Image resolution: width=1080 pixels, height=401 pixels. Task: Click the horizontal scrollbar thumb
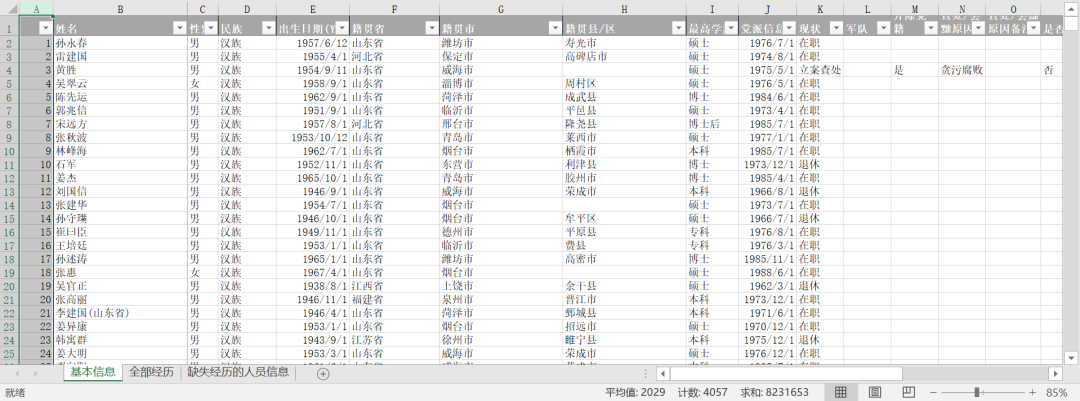tap(785, 373)
